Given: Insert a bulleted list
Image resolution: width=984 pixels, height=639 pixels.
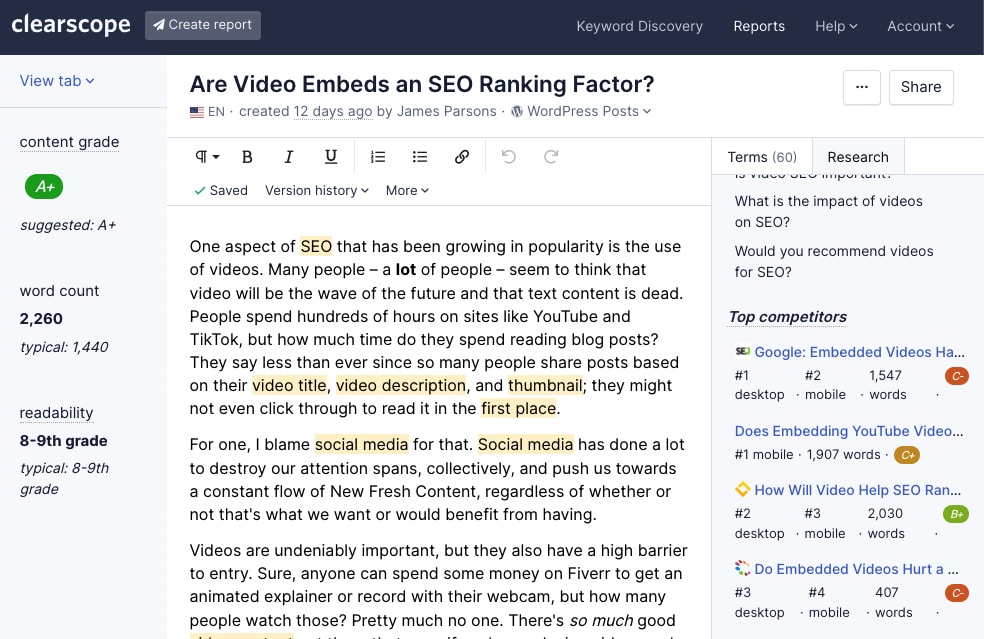Looking at the screenshot, I should [420, 157].
